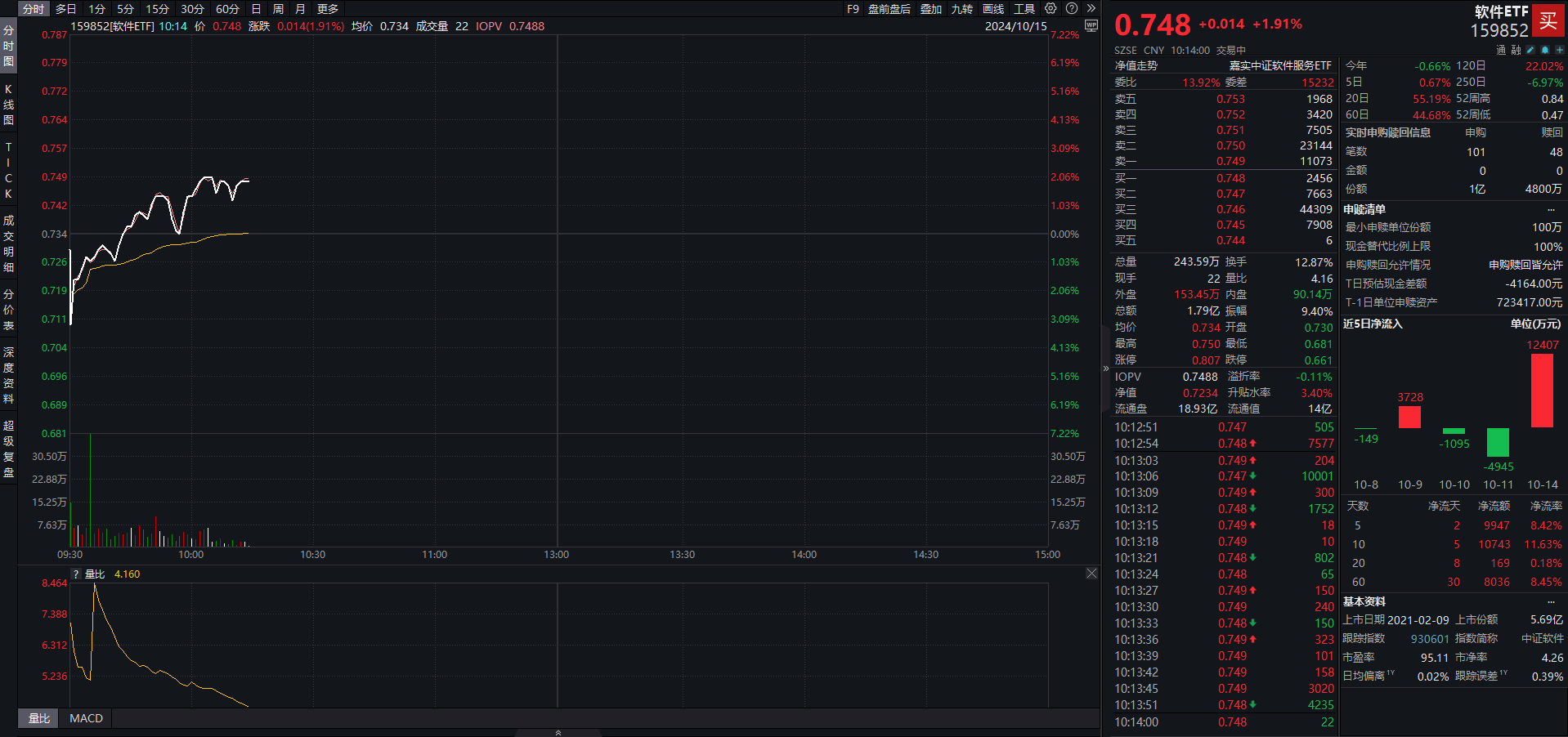The width and height of the screenshot is (1568, 737).
Task: Add to watchlist with plus icon
Action: click(1559, 50)
